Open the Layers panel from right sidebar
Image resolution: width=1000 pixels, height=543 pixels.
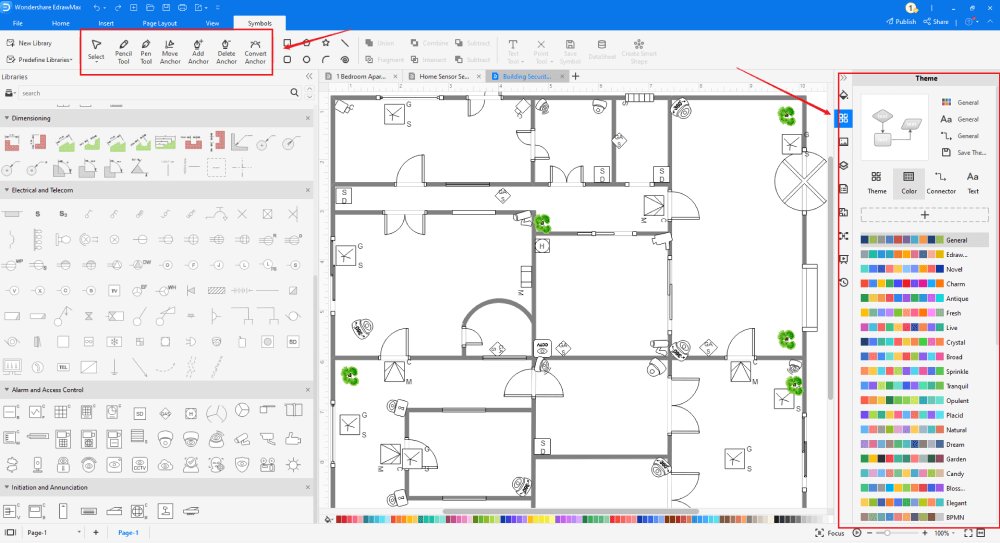coord(844,165)
